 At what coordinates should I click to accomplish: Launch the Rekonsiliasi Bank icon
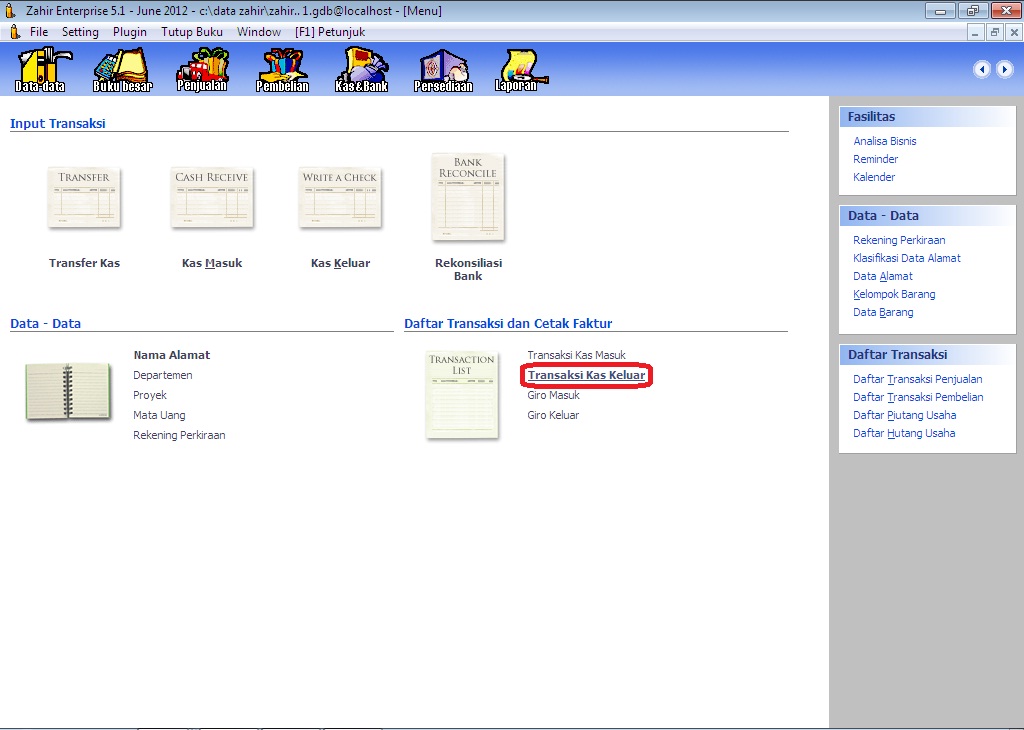click(467, 197)
